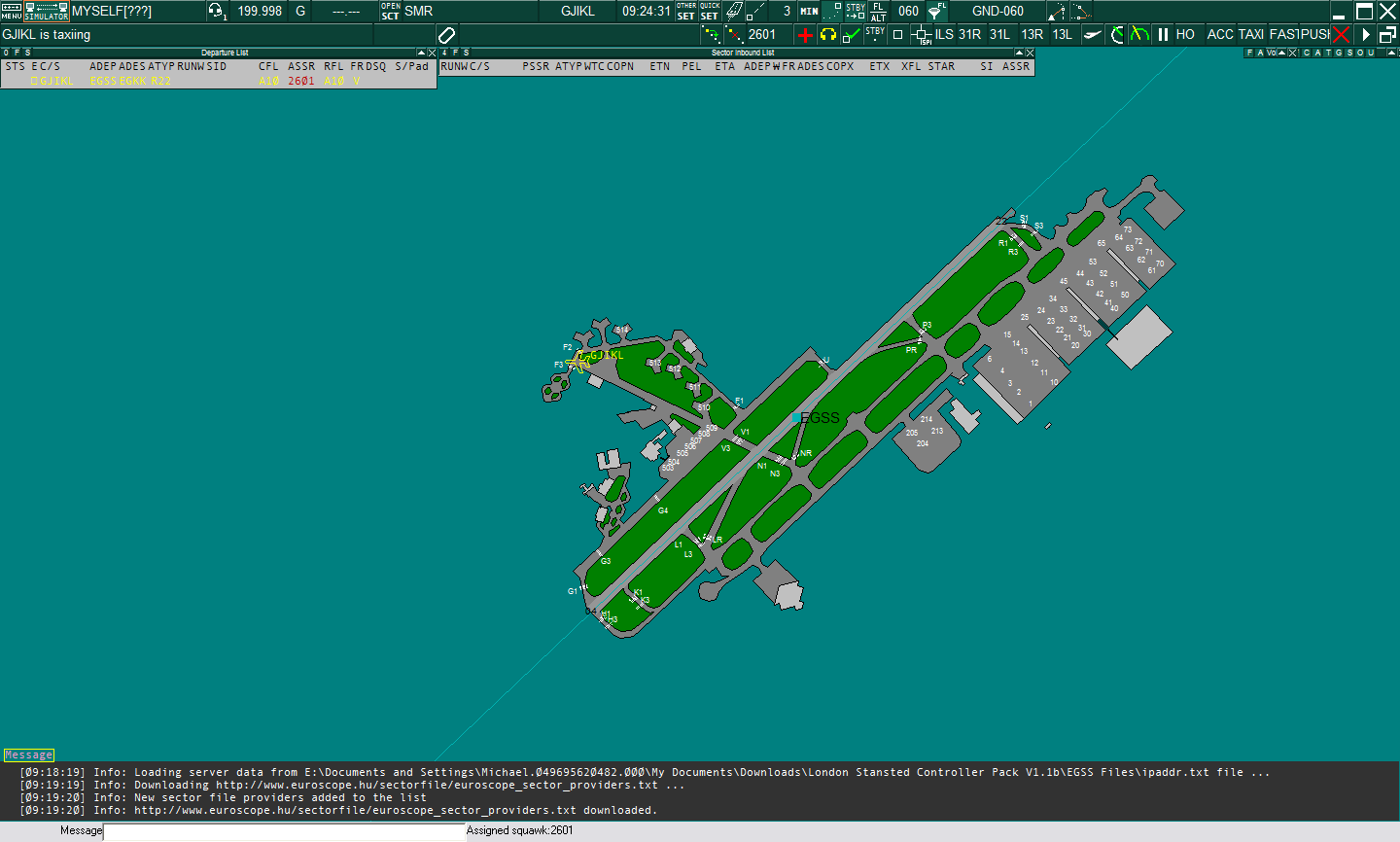
Task: Click the SIMULATOR connection icon
Action: click(x=47, y=11)
